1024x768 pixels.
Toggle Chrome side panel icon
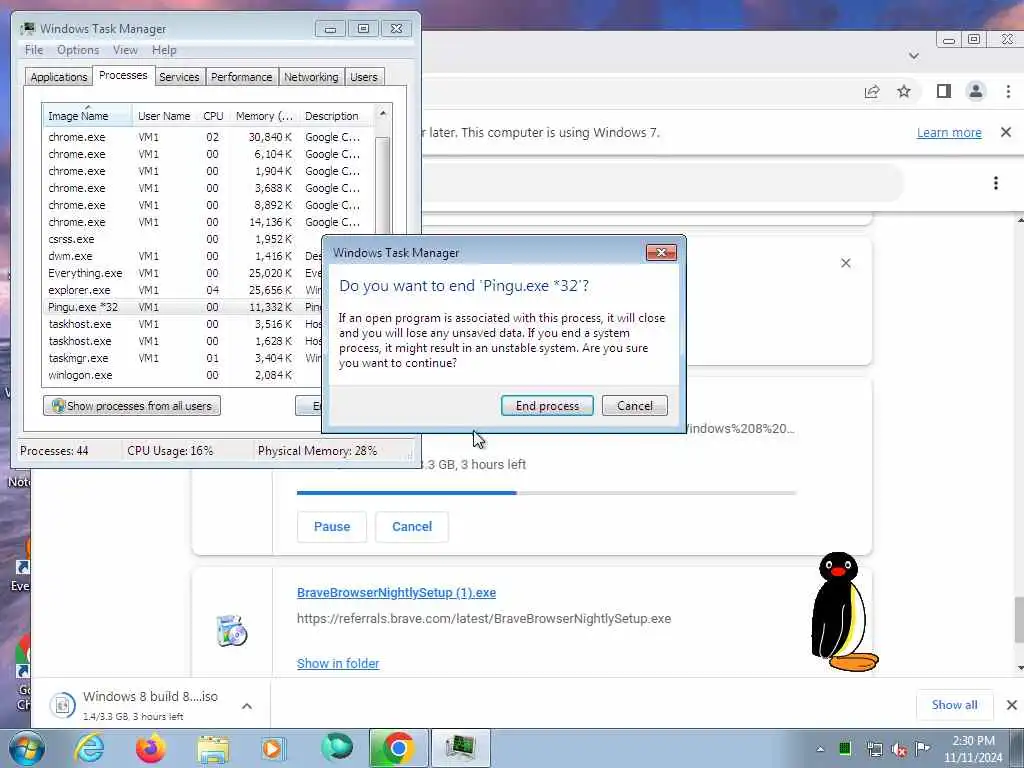(x=943, y=91)
